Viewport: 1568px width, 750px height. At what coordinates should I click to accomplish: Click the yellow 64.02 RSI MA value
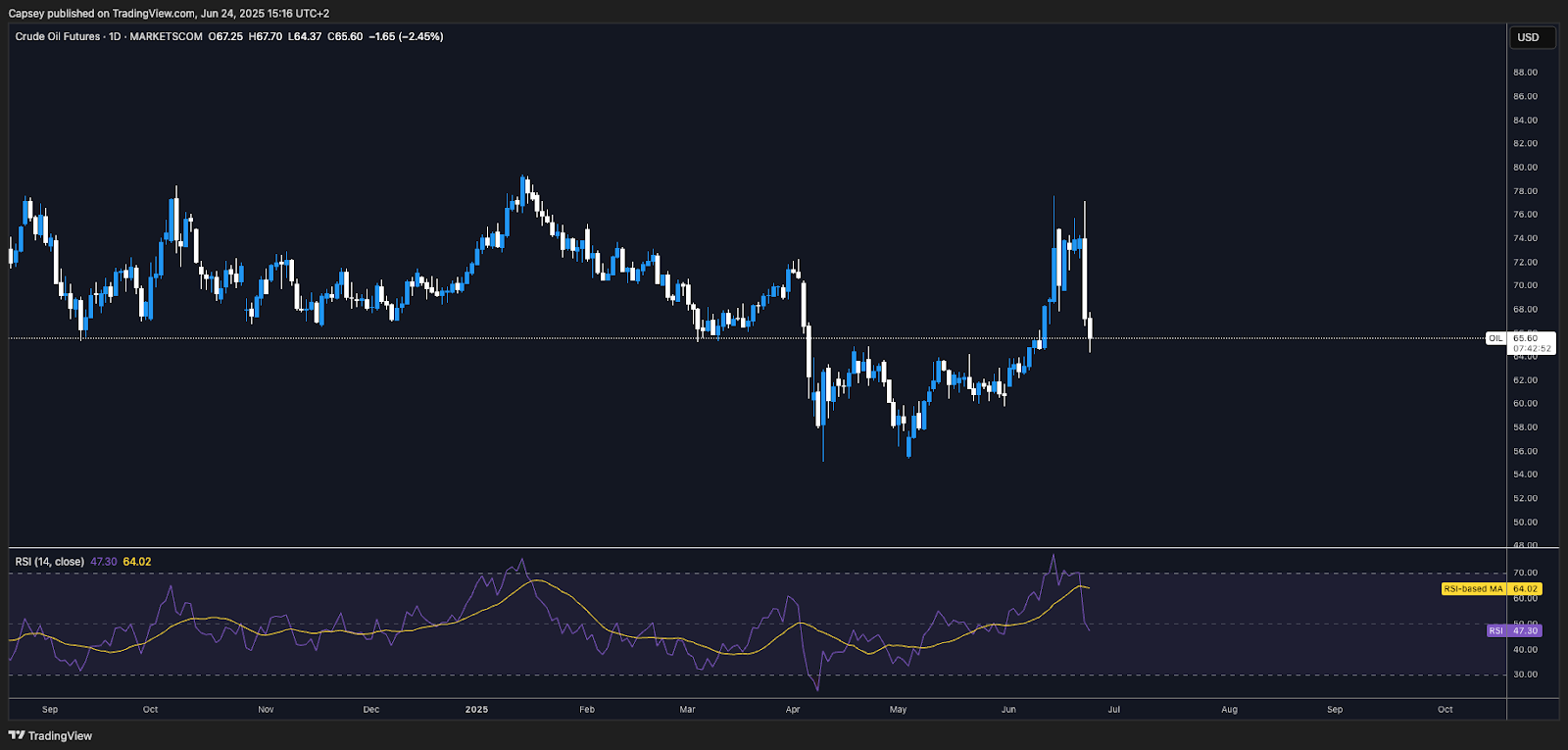(137, 562)
